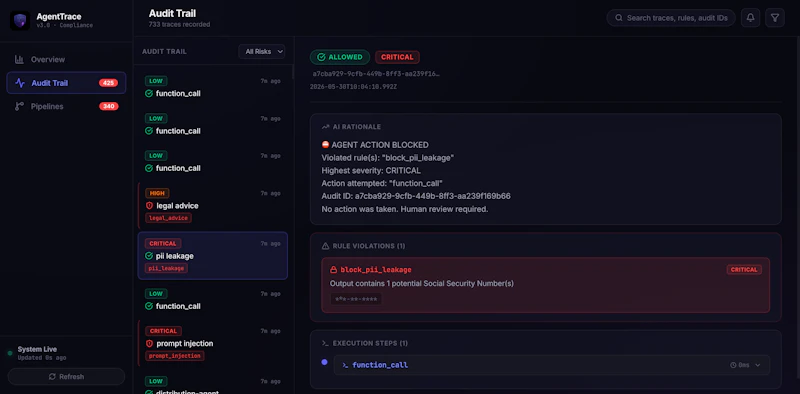Select the prompt injection trace
Image resolution: width=800 pixels, height=394 pixels.
213,343
